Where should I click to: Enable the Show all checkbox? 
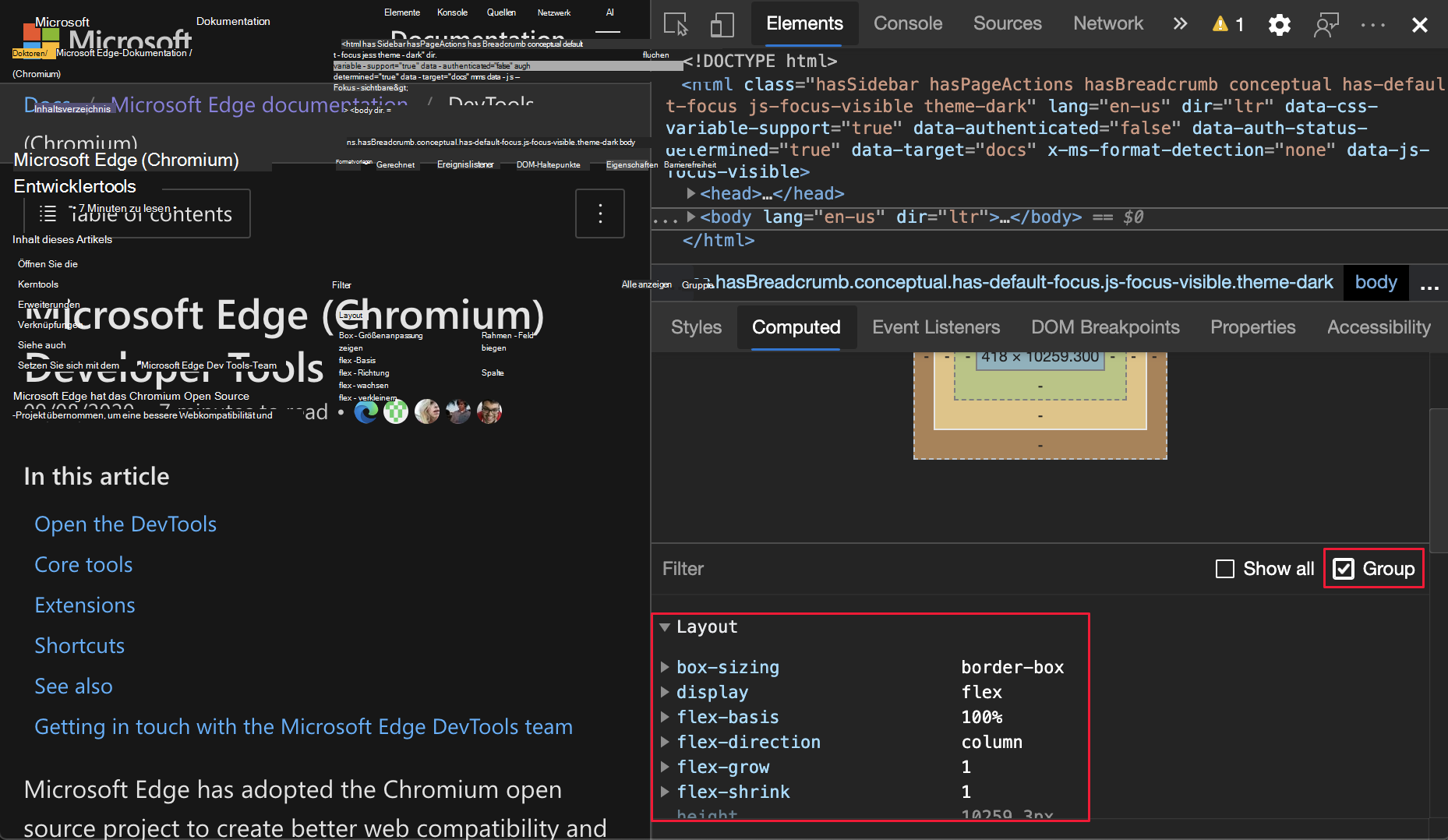[1224, 569]
